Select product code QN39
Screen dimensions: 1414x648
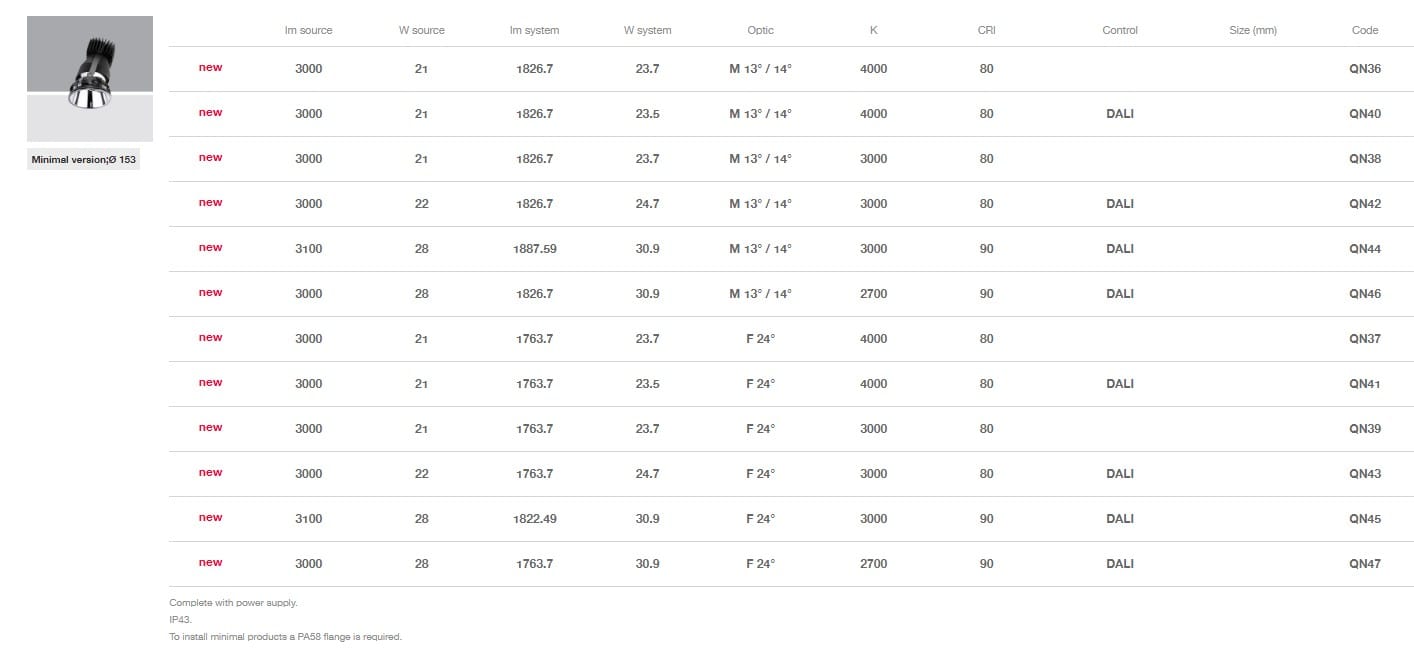pyautogui.click(x=1364, y=429)
